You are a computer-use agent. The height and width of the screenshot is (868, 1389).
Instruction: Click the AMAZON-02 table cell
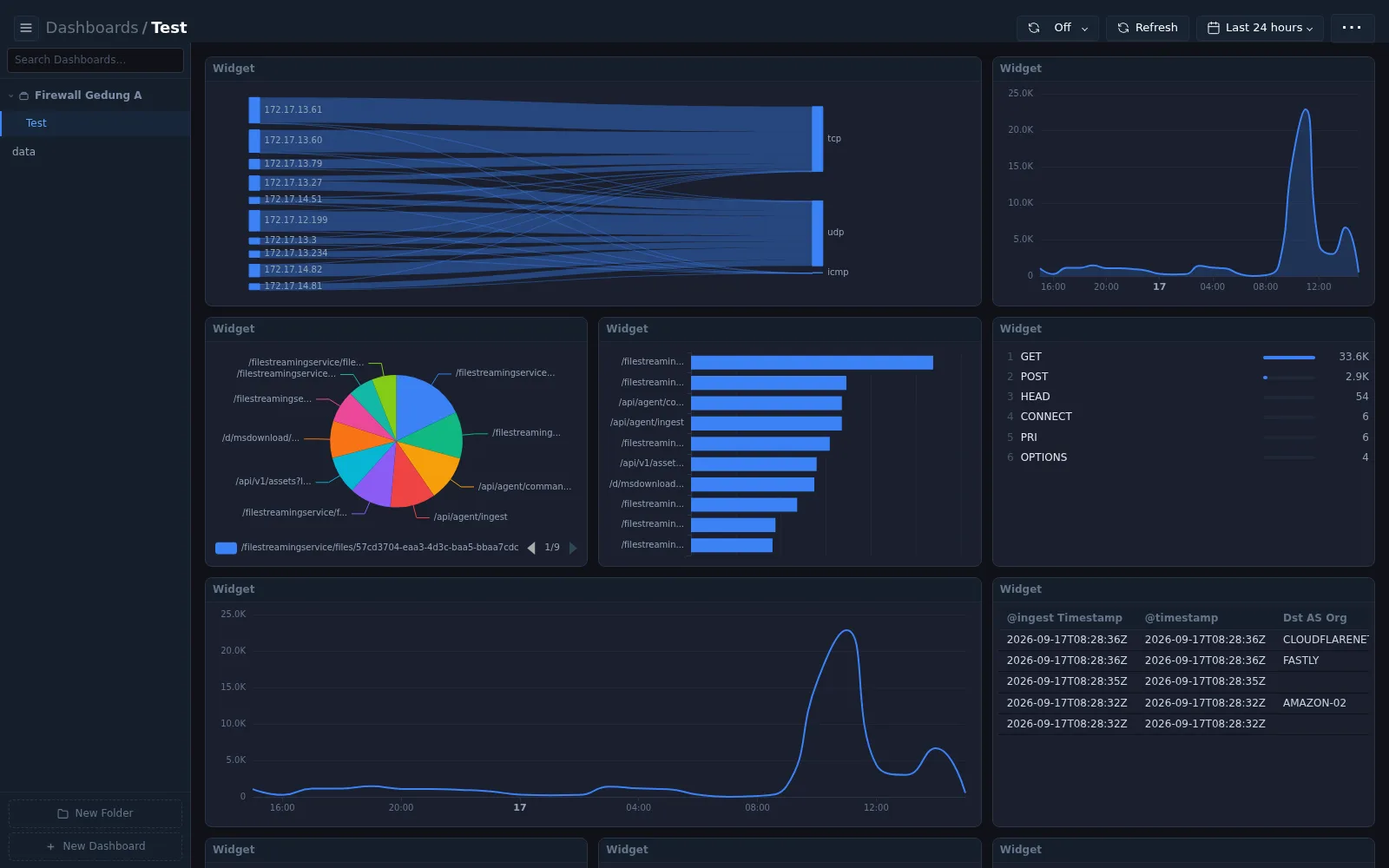pyautogui.click(x=1314, y=703)
